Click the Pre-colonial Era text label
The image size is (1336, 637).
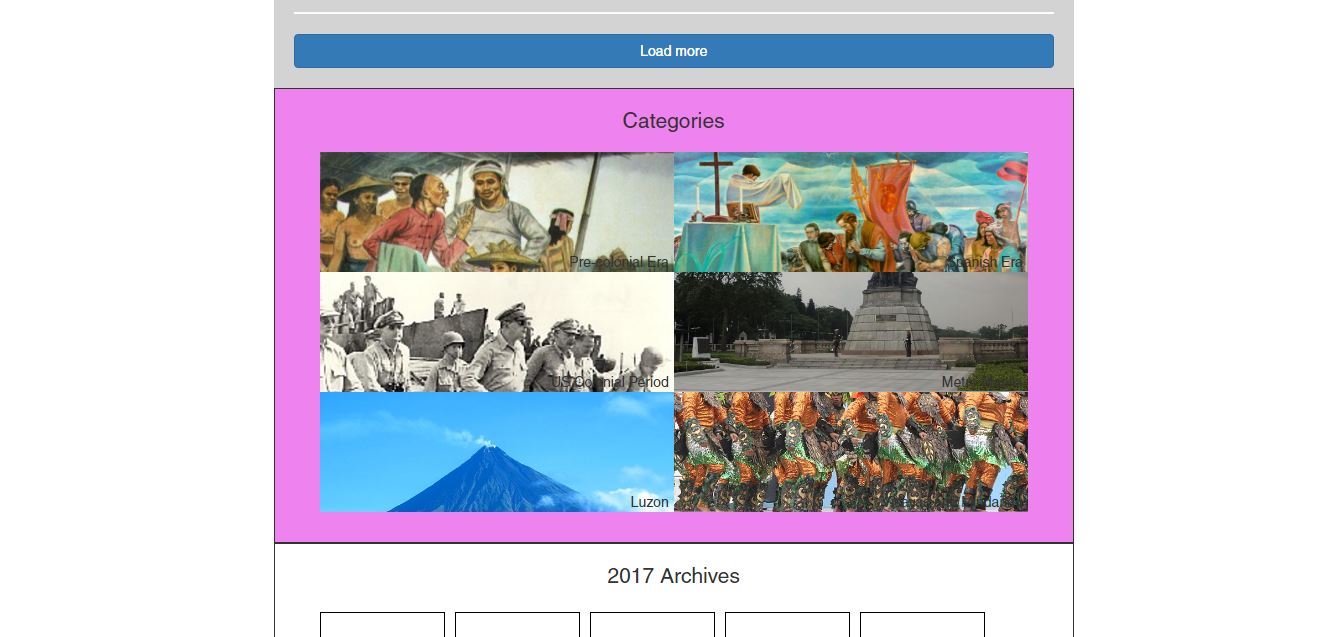pos(618,262)
